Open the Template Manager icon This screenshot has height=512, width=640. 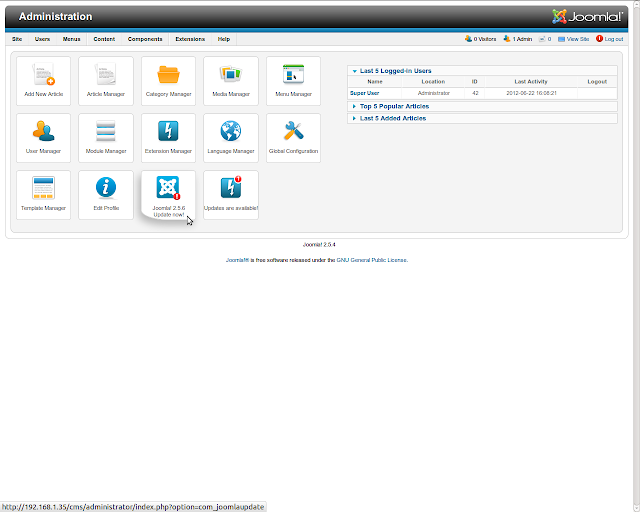[x=43, y=195]
